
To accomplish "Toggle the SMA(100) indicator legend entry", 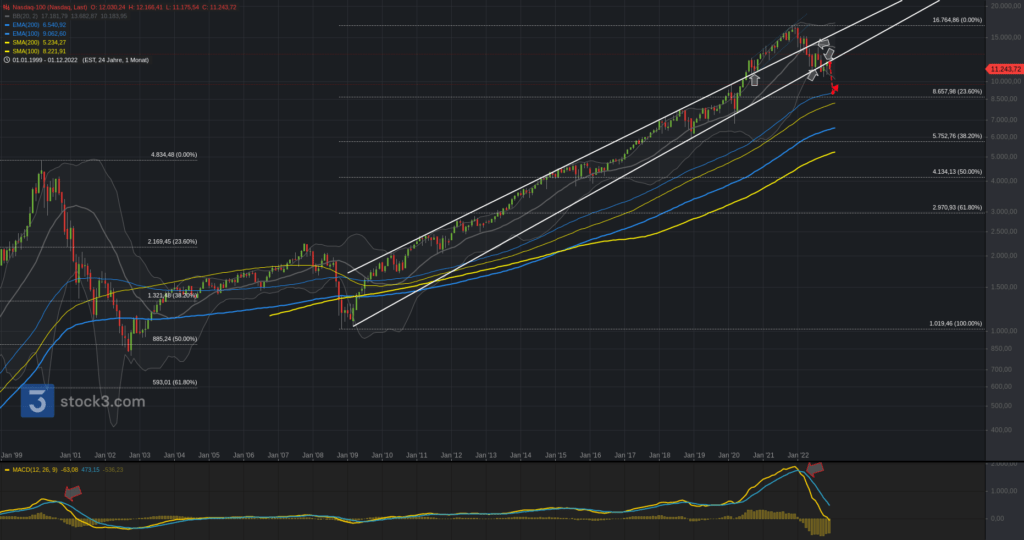I will point(37,51).
